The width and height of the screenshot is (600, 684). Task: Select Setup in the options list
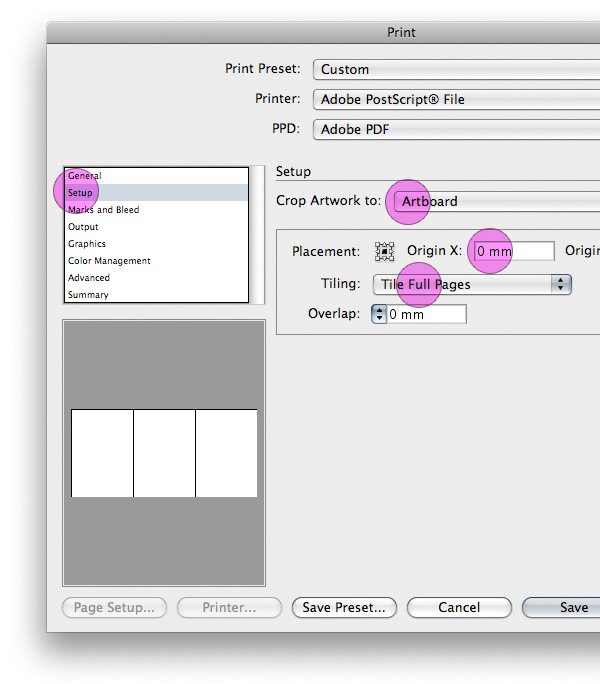click(81, 193)
